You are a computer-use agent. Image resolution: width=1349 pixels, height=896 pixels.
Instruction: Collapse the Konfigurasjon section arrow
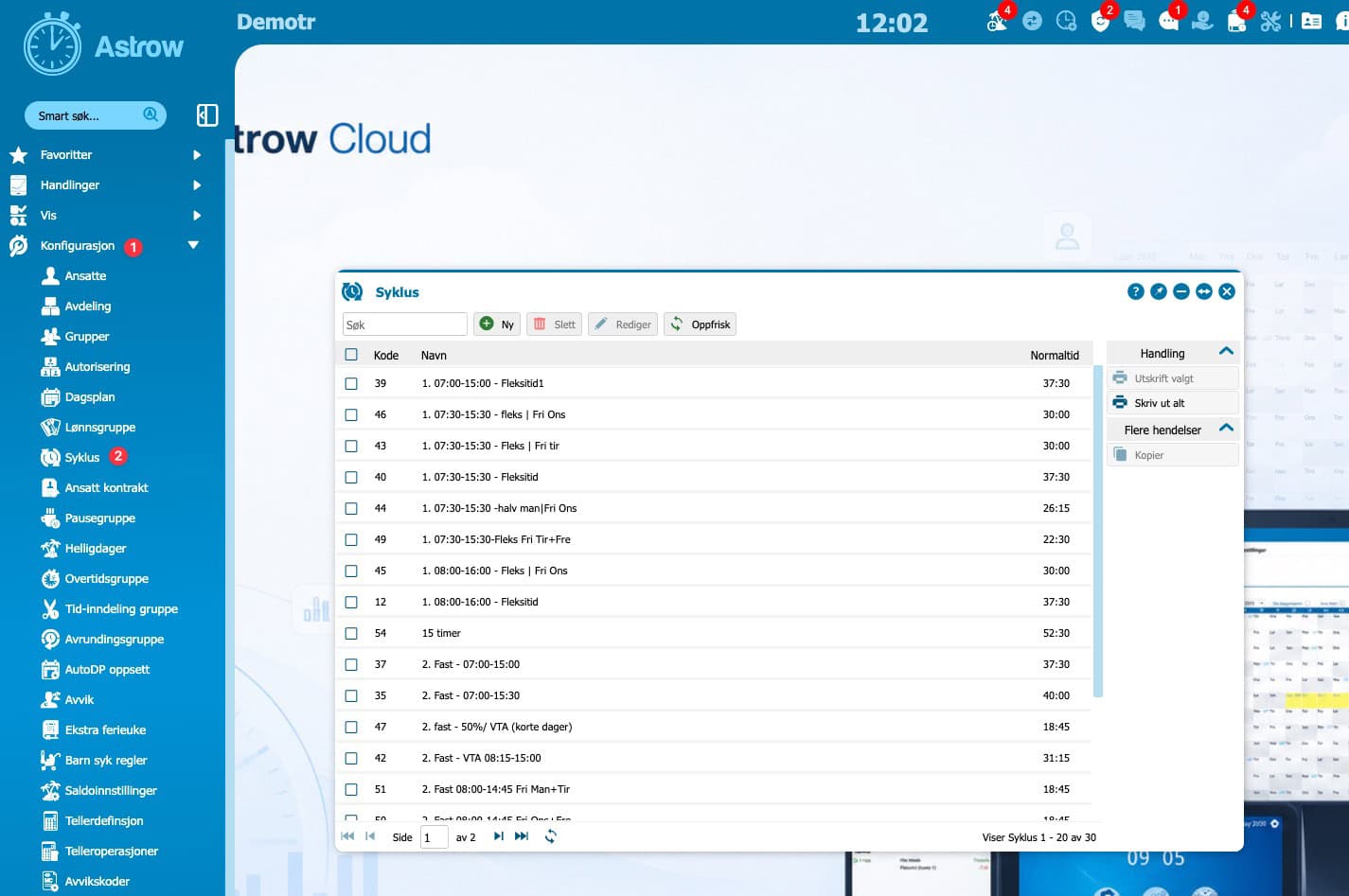pos(194,245)
